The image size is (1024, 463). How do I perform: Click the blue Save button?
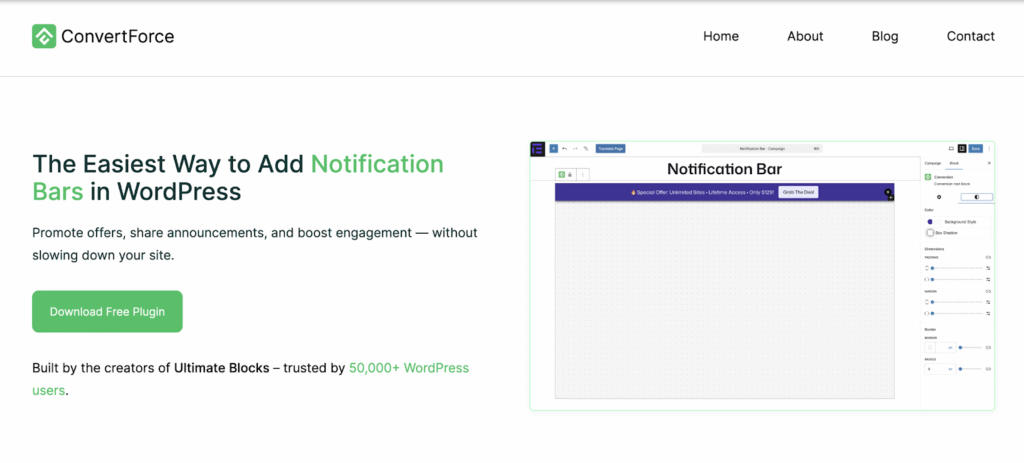click(976, 148)
